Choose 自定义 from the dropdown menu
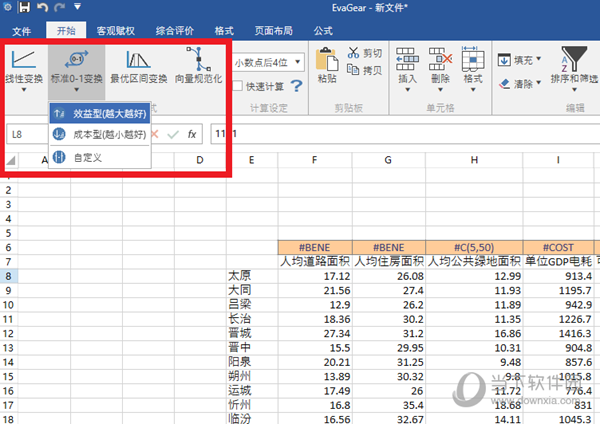Viewport: 600px width, 424px height. tap(100, 157)
